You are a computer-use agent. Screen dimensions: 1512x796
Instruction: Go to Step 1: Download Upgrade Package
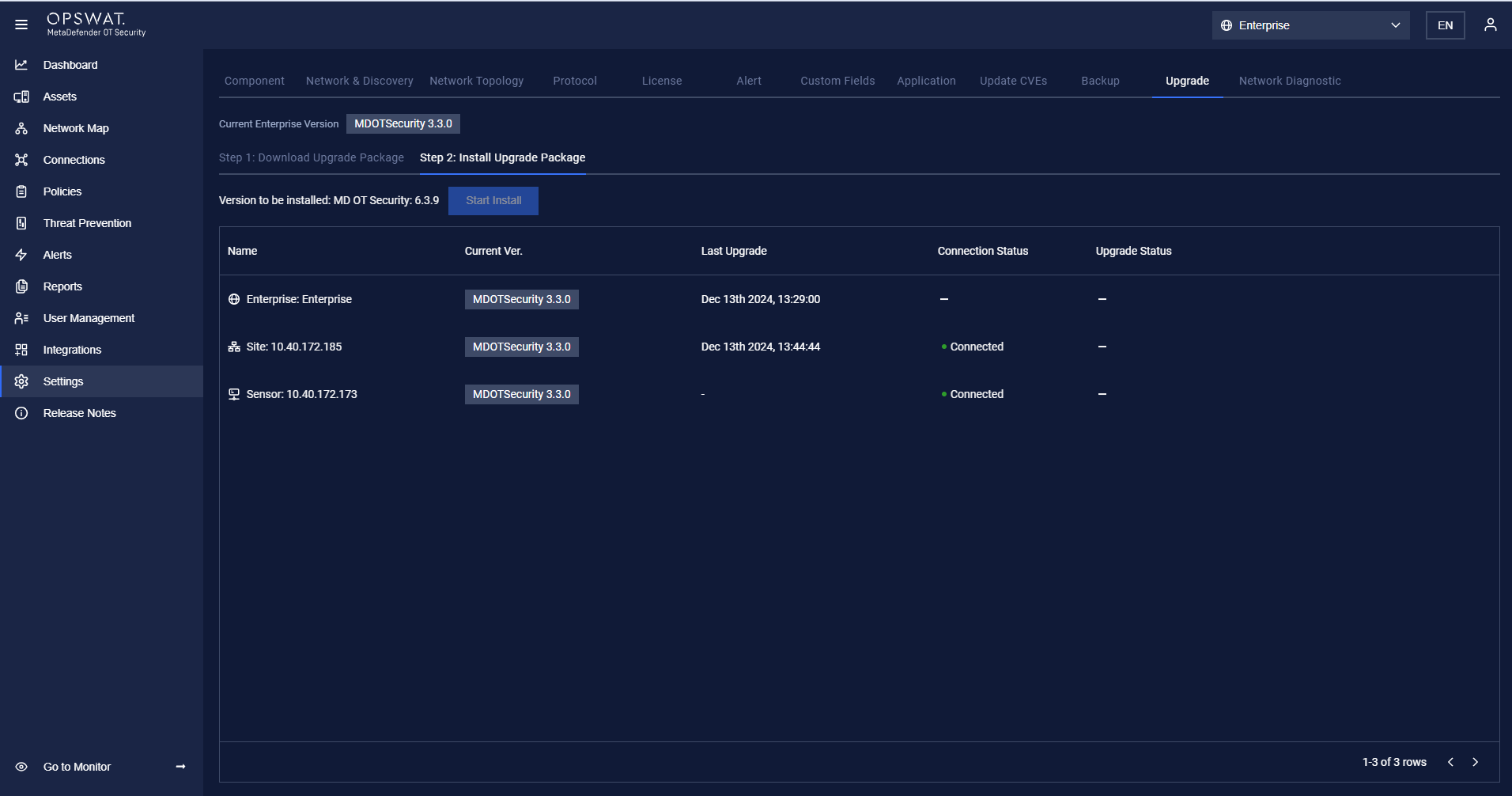(x=312, y=157)
